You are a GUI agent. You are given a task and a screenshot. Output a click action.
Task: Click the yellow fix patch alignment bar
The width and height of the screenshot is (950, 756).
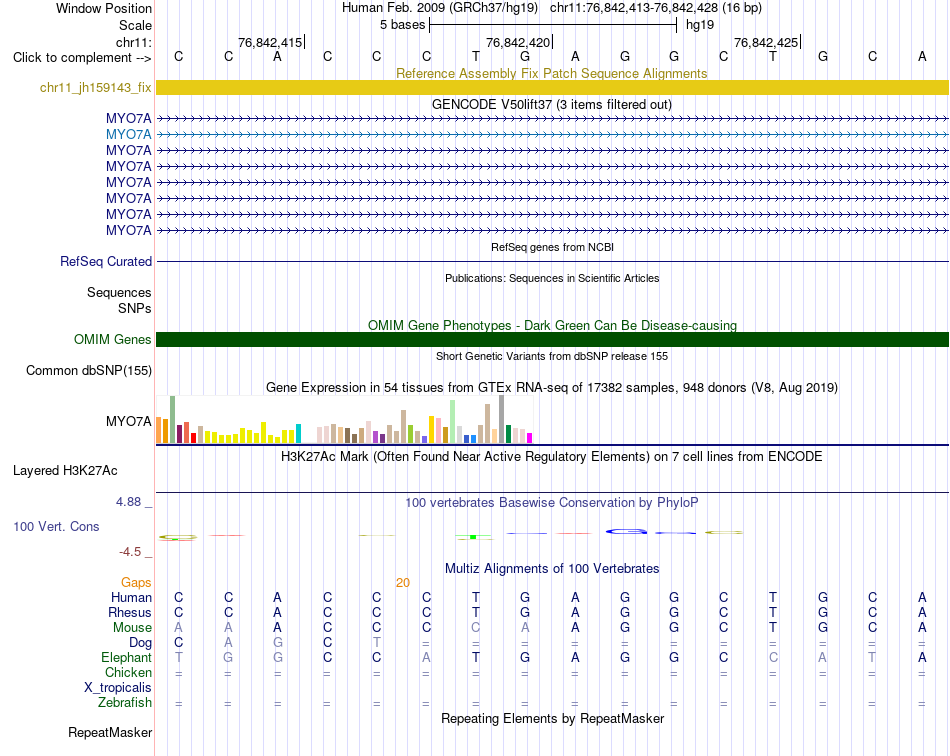552,87
